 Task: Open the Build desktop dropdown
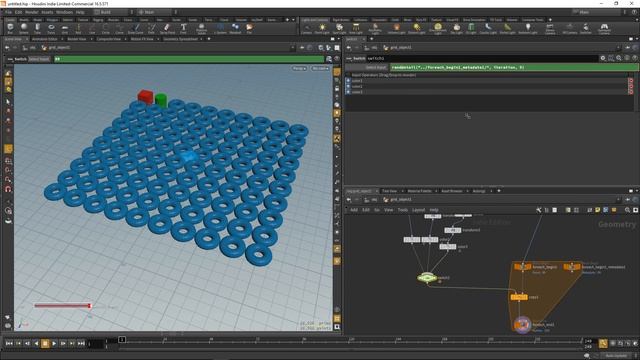[113, 12]
